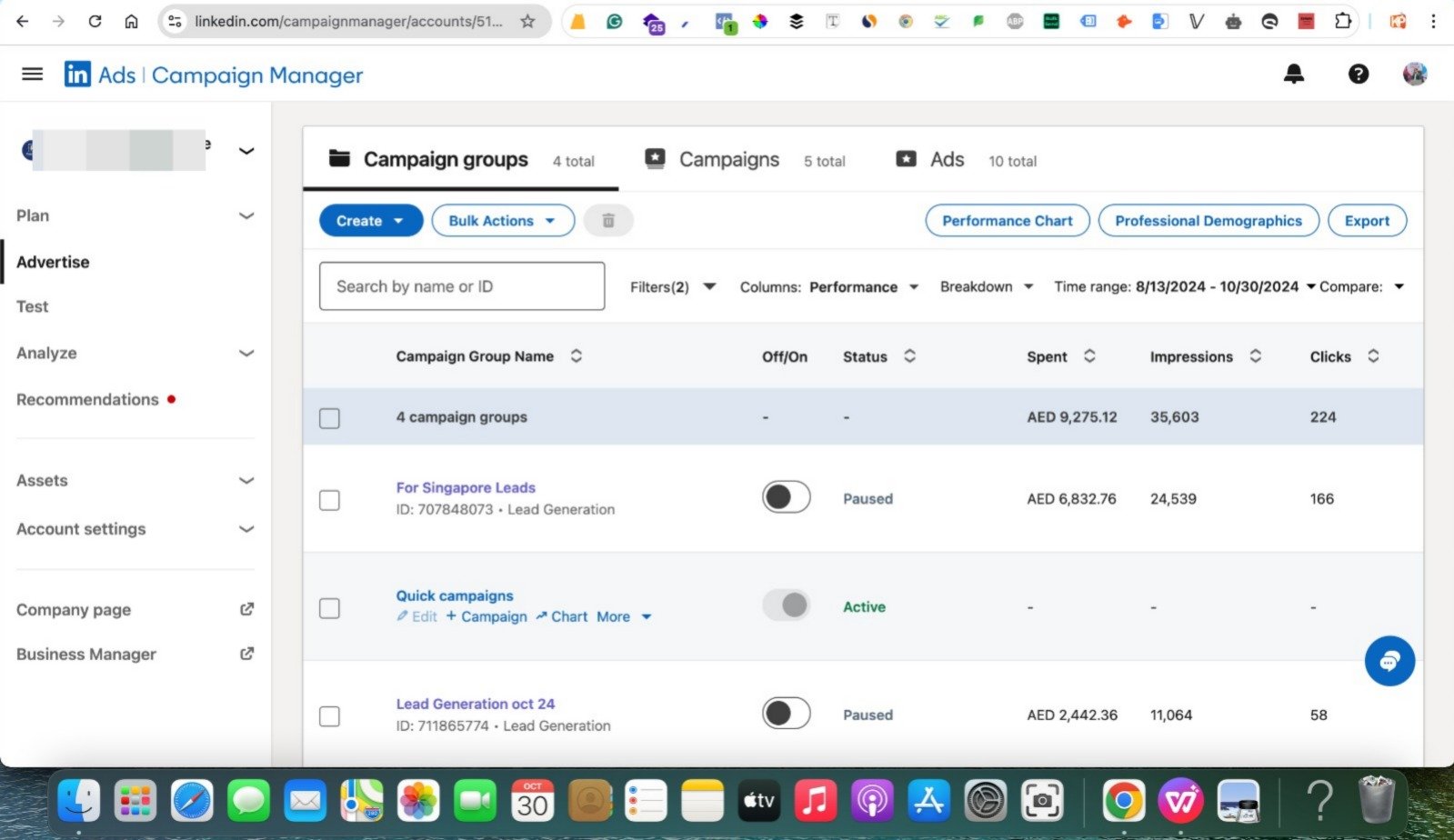Switch to the Campaigns tab
Viewport: 1454px width, 840px height.
tap(728, 160)
